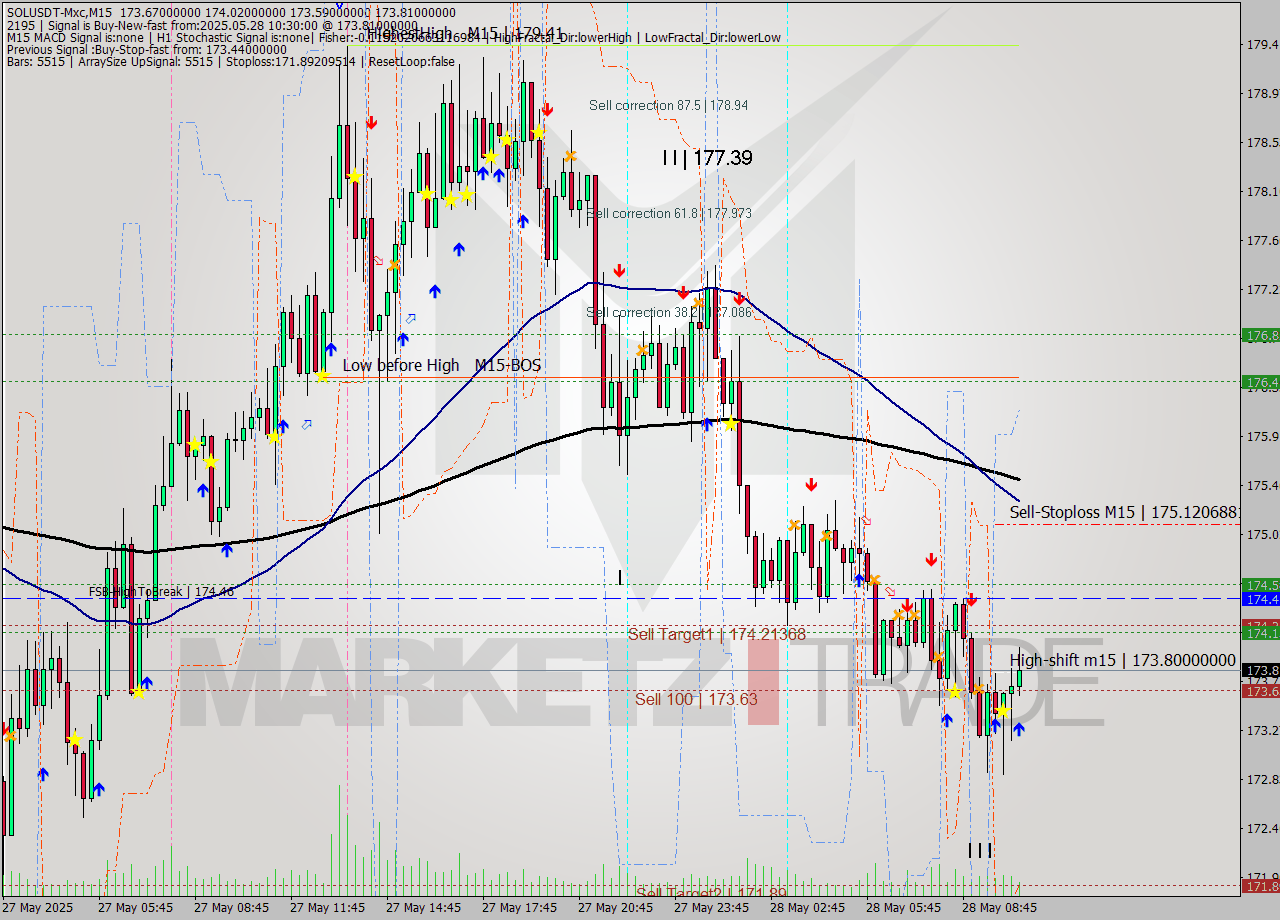Click the yellow star beside Low before High
Image resolution: width=1280 pixels, height=920 pixels.
(x=322, y=376)
